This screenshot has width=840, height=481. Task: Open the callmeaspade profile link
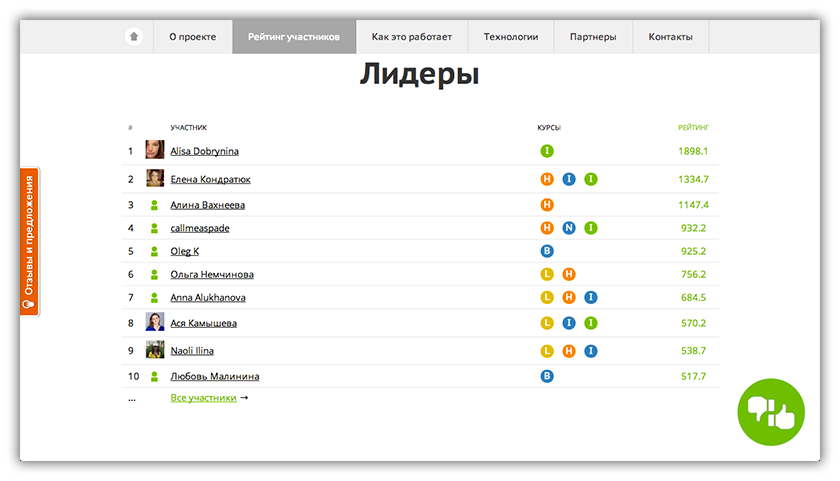(x=200, y=228)
